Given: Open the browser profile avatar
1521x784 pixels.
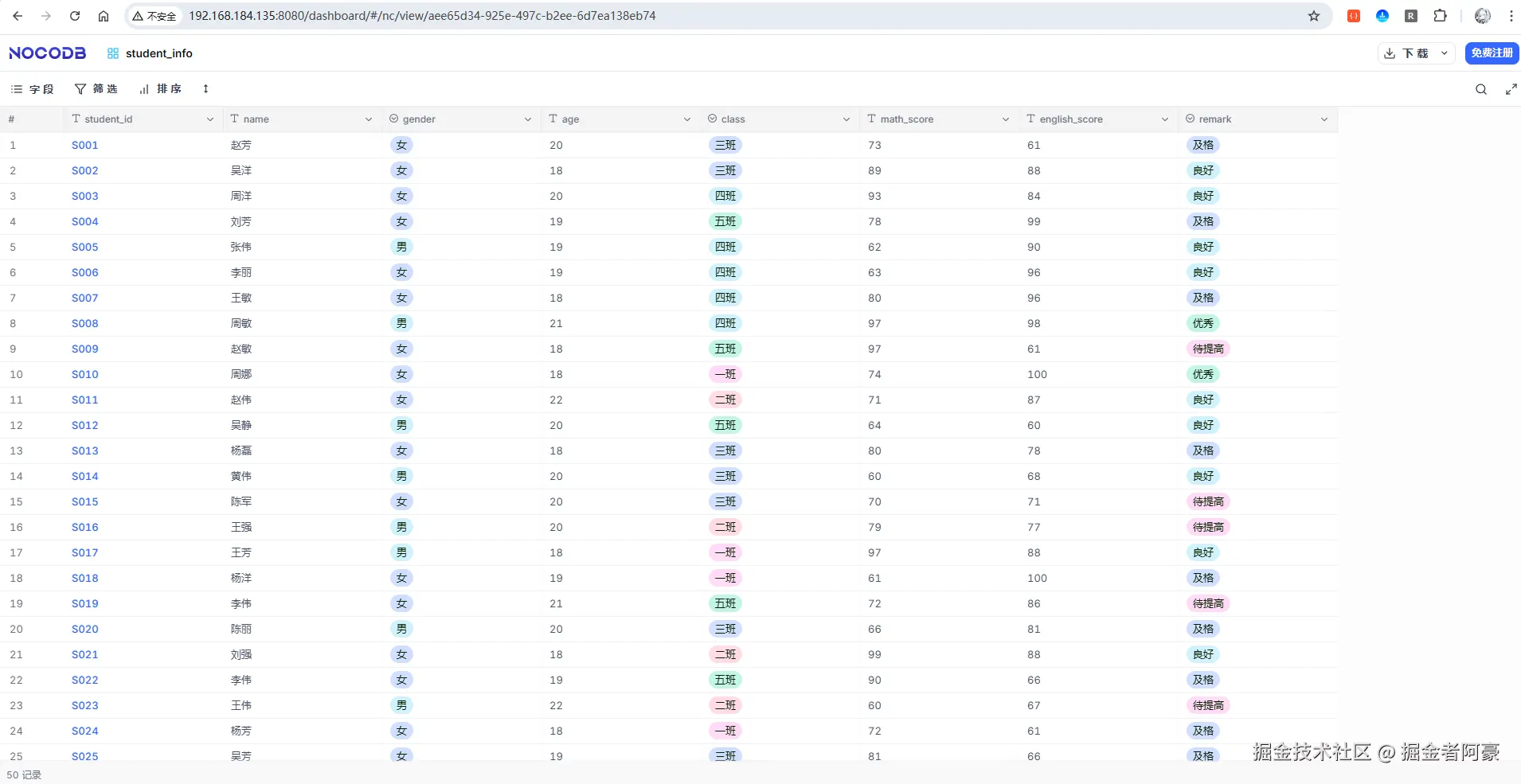Looking at the screenshot, I should click(1483, 16).
